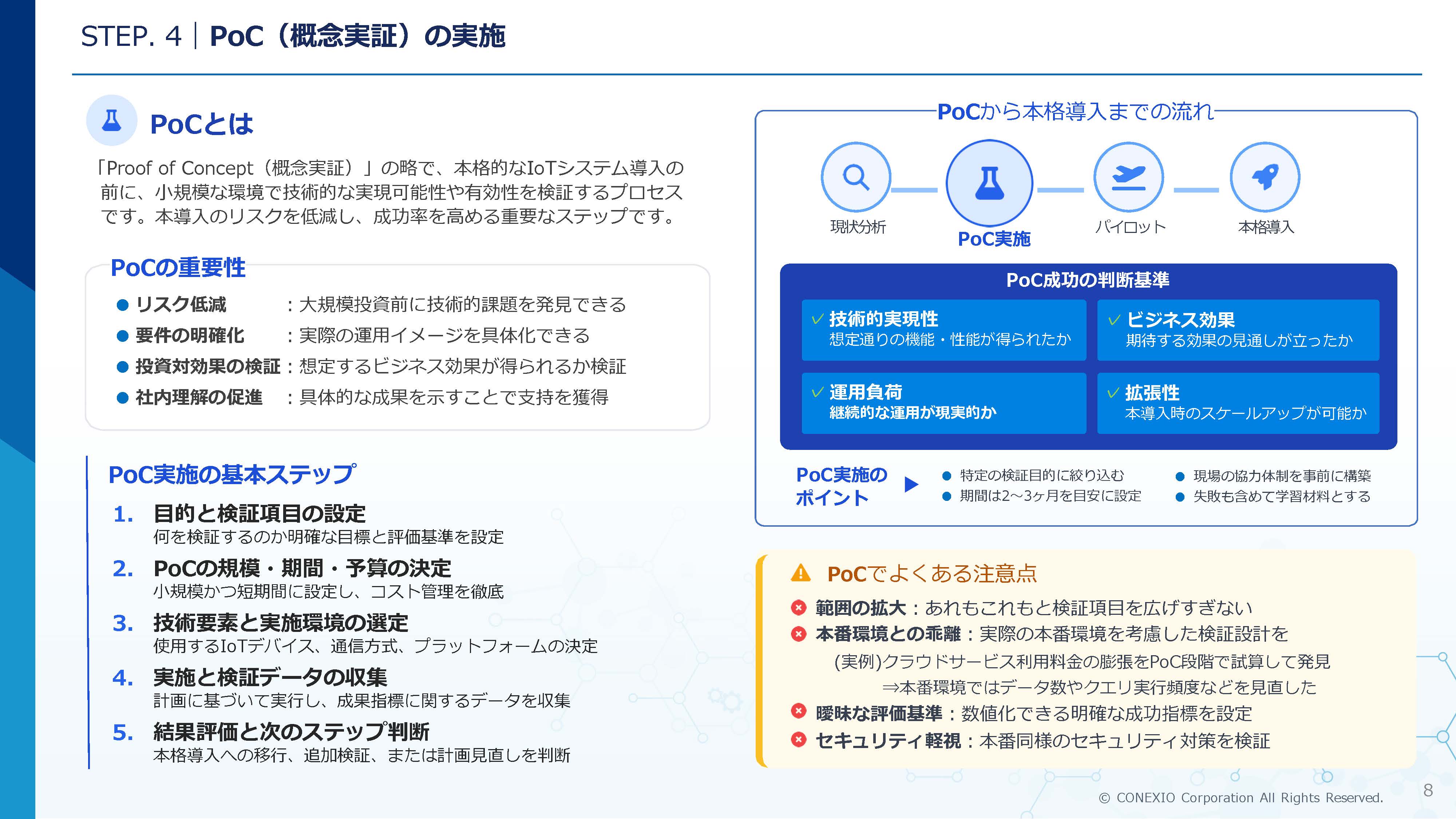The height and width of the screenshot is (819, 1456).
Task: Click the bullet before 期間は2〜3ヶ月を目安に設定
Action: [x=947, y=496]
